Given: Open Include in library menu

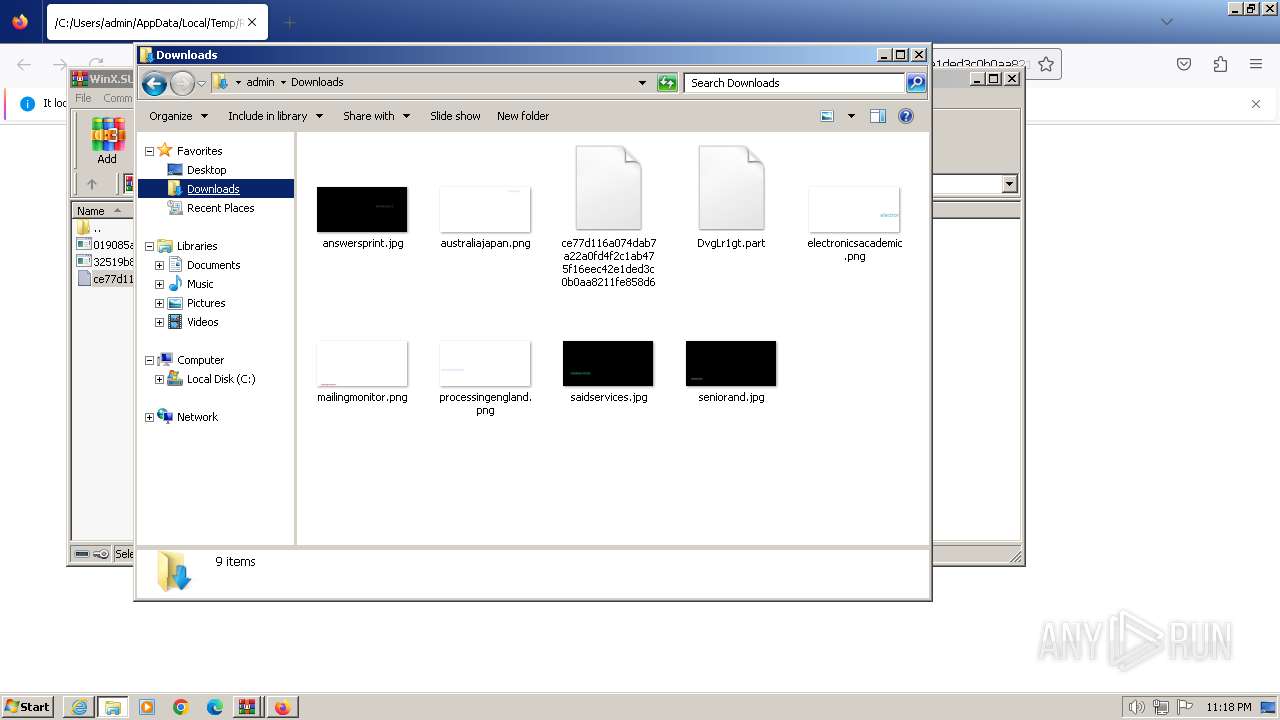Looking at the screenshot, I should [275, 116].
